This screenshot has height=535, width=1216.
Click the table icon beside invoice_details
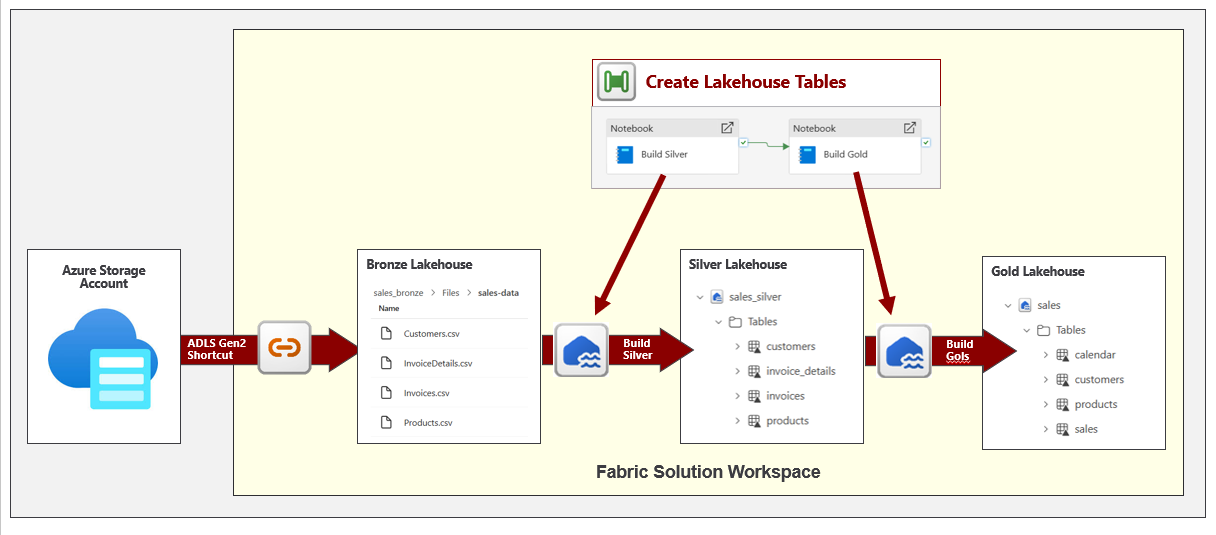click(754, 371)
